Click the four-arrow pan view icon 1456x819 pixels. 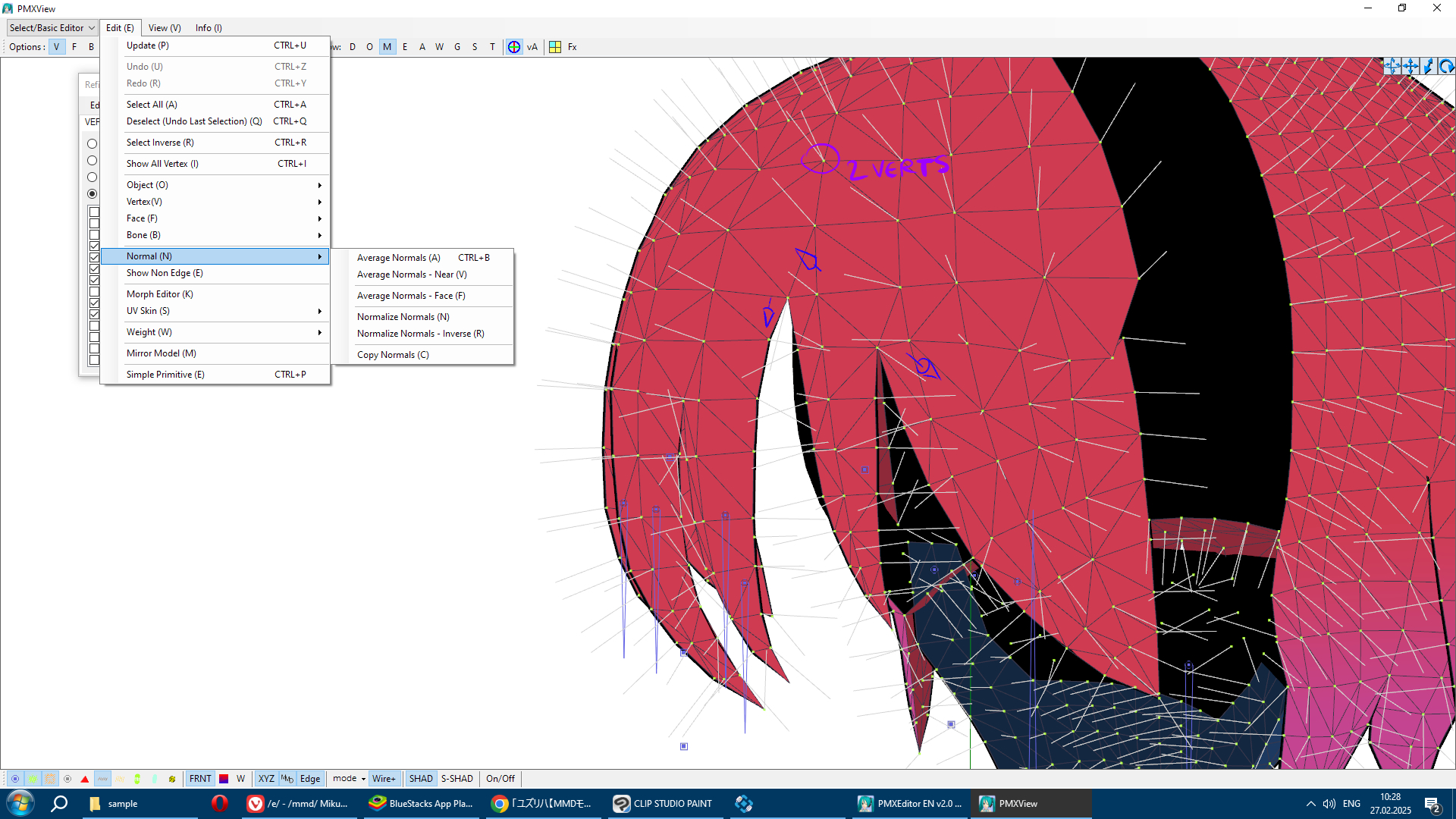pyautogui.click(x=1410, y=67)
